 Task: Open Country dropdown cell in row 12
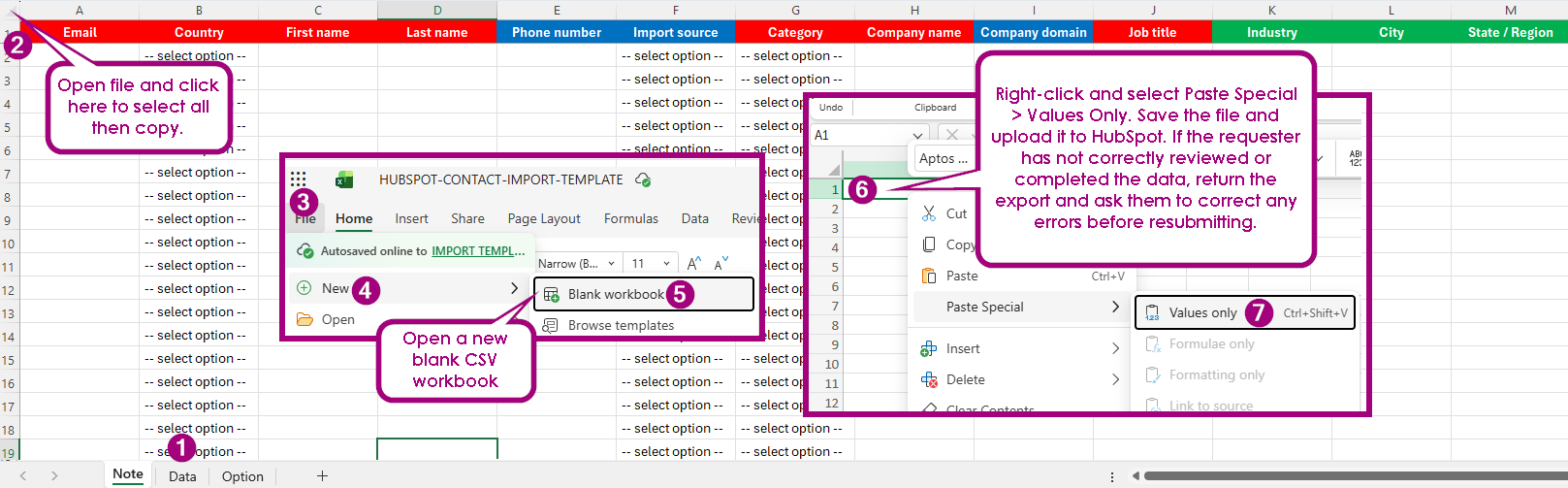point(199,289)
